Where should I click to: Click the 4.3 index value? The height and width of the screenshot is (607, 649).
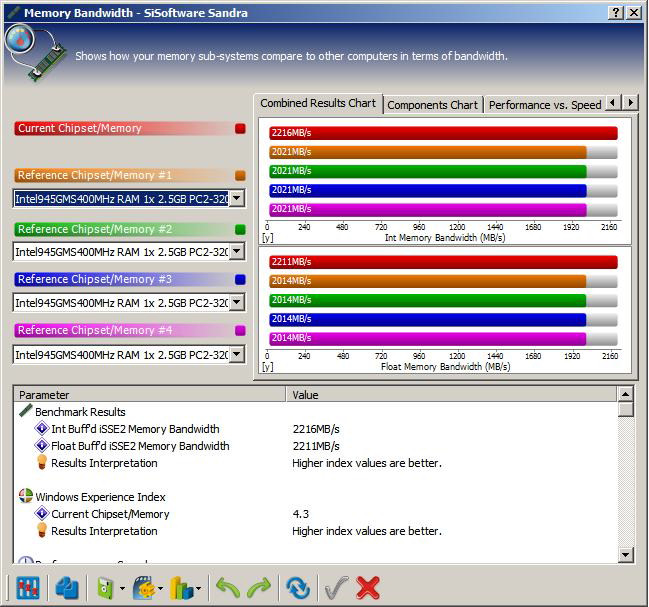click(x=300, y=514)
